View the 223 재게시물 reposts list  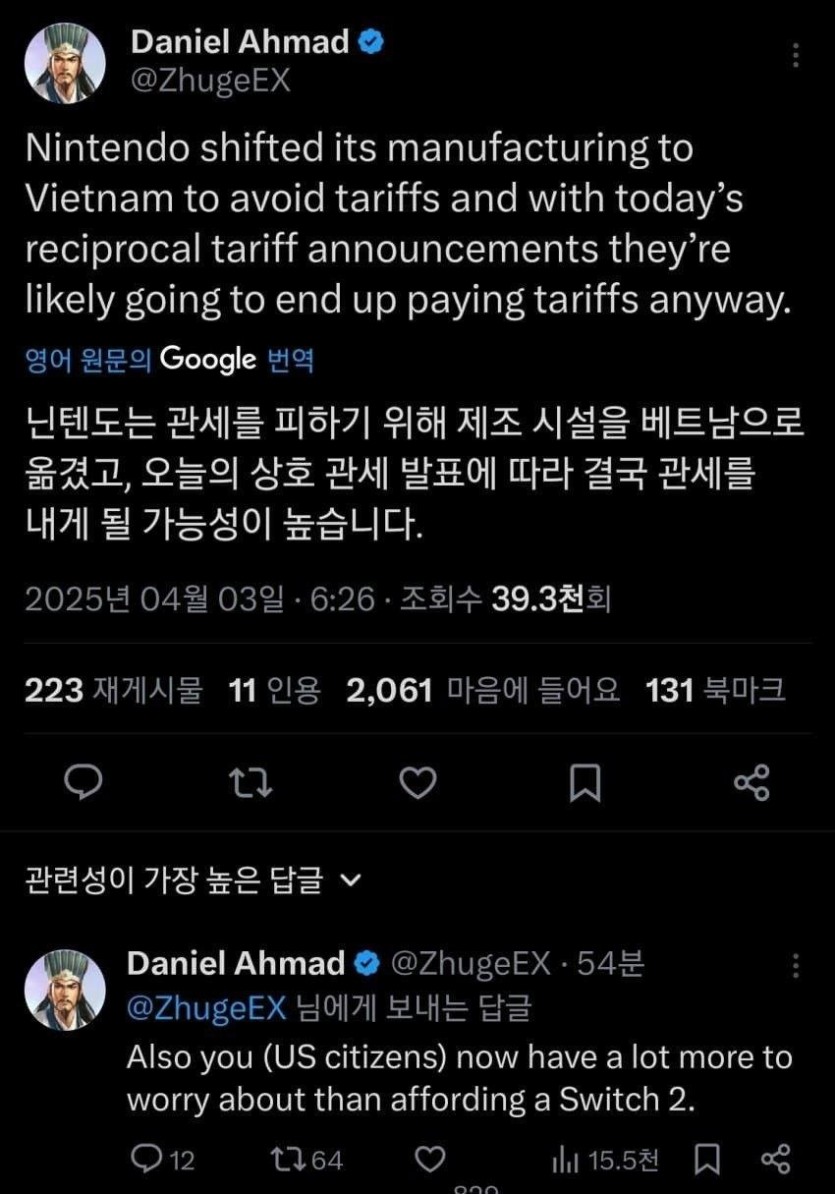point(113,690)
